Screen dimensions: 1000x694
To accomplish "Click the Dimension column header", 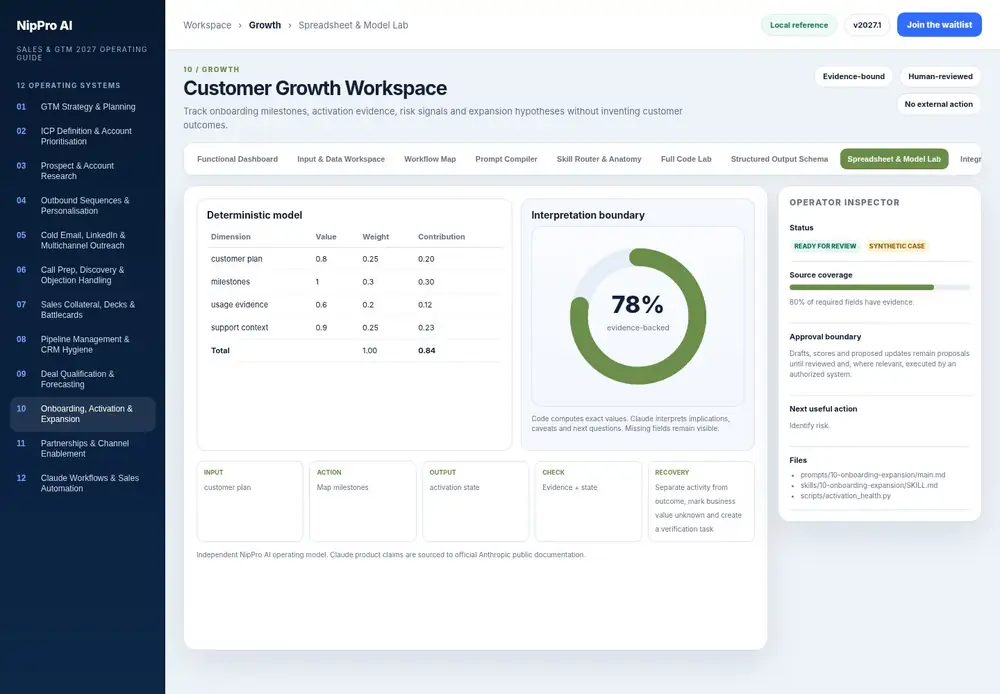I will click(230, 237).
